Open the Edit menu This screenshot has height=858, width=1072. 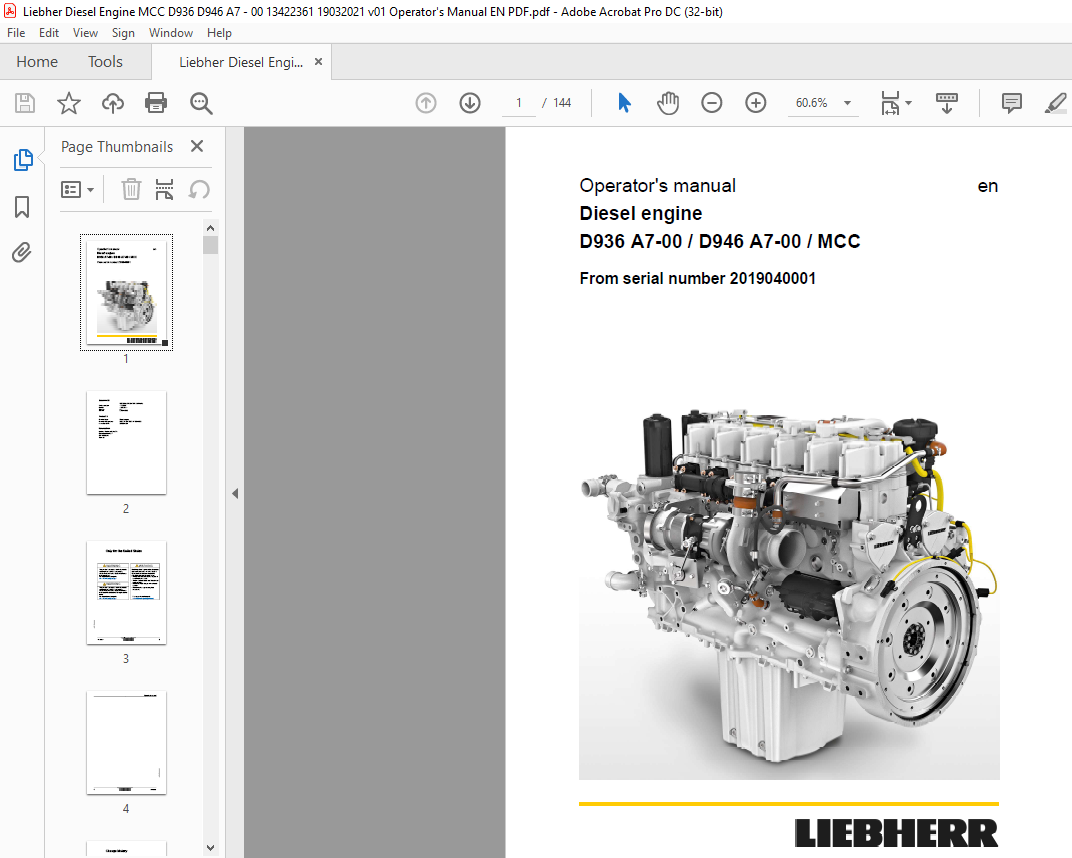click(x=49, y=33)
